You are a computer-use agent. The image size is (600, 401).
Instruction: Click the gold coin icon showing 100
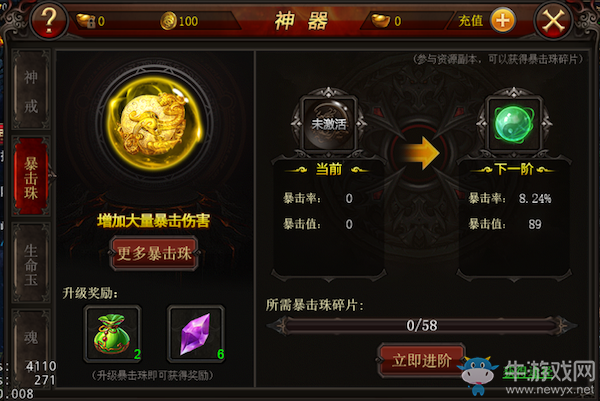click(168, 21)
